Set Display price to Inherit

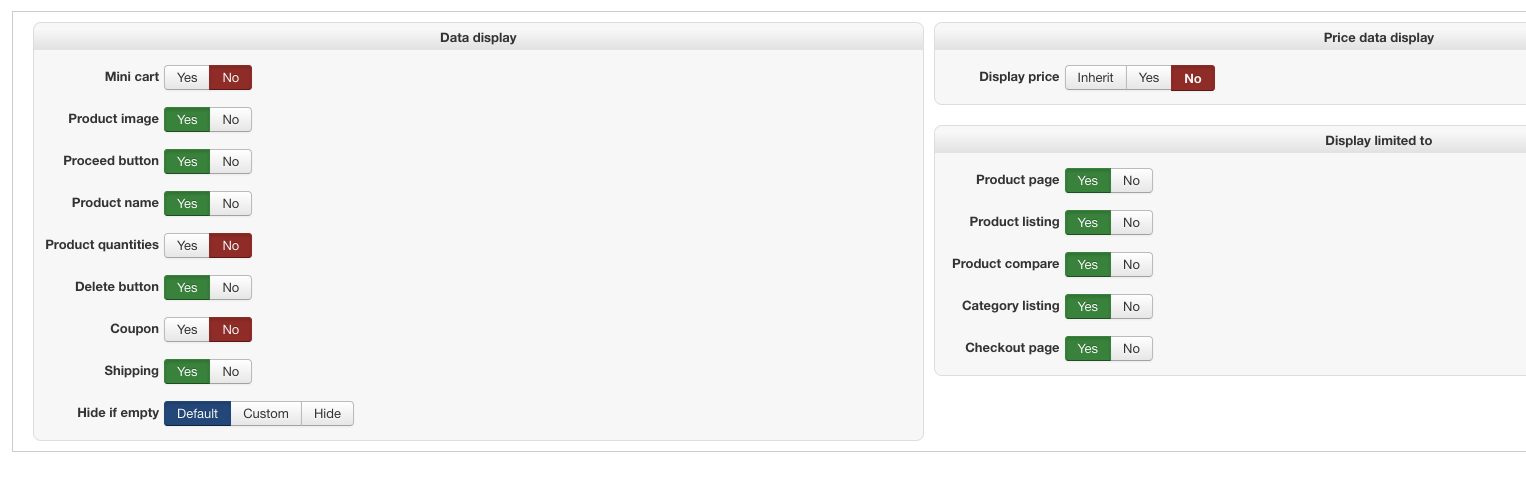coord(1095,78)
